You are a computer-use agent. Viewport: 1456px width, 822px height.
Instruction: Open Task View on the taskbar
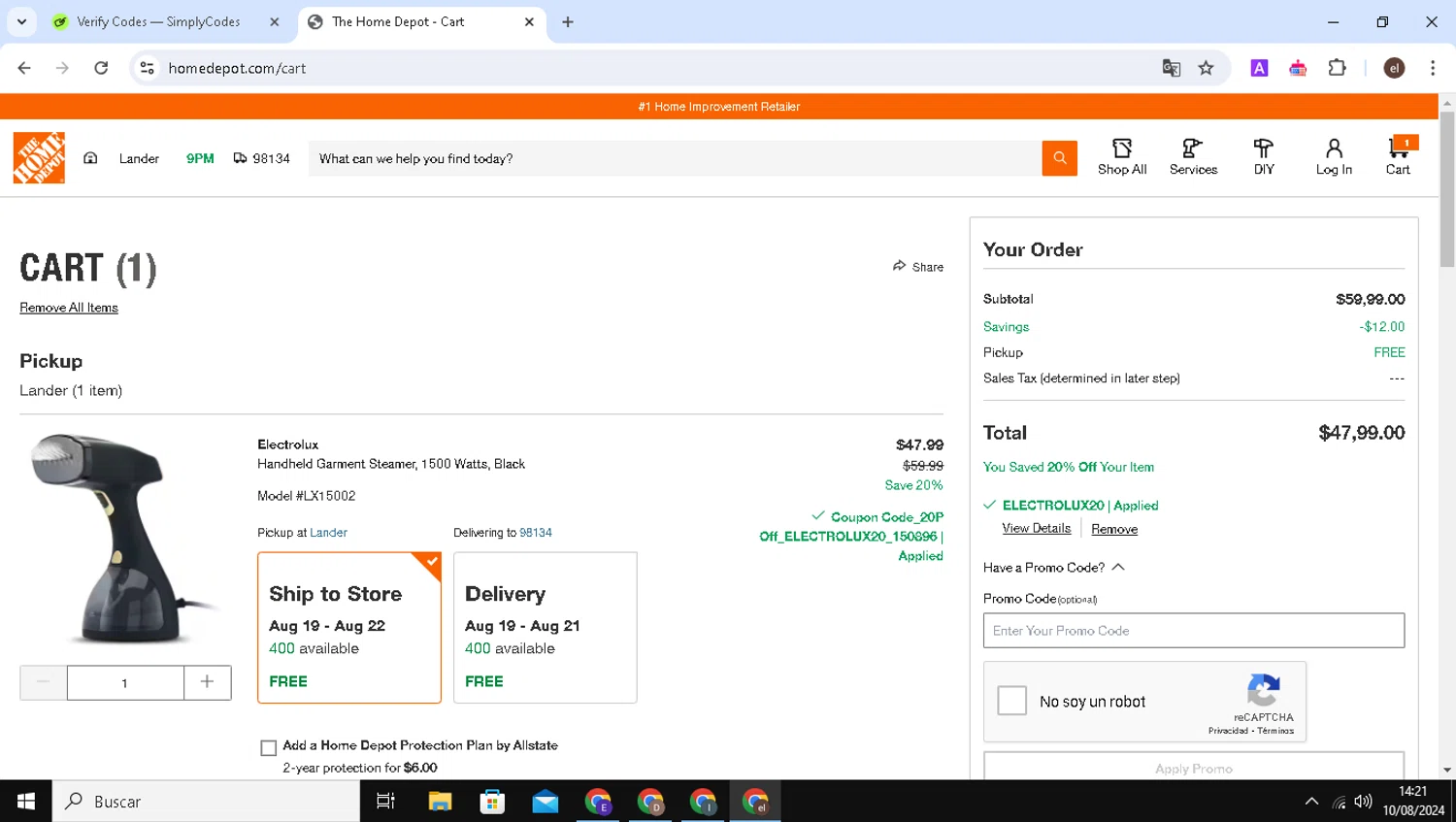[x=385, y=801]
